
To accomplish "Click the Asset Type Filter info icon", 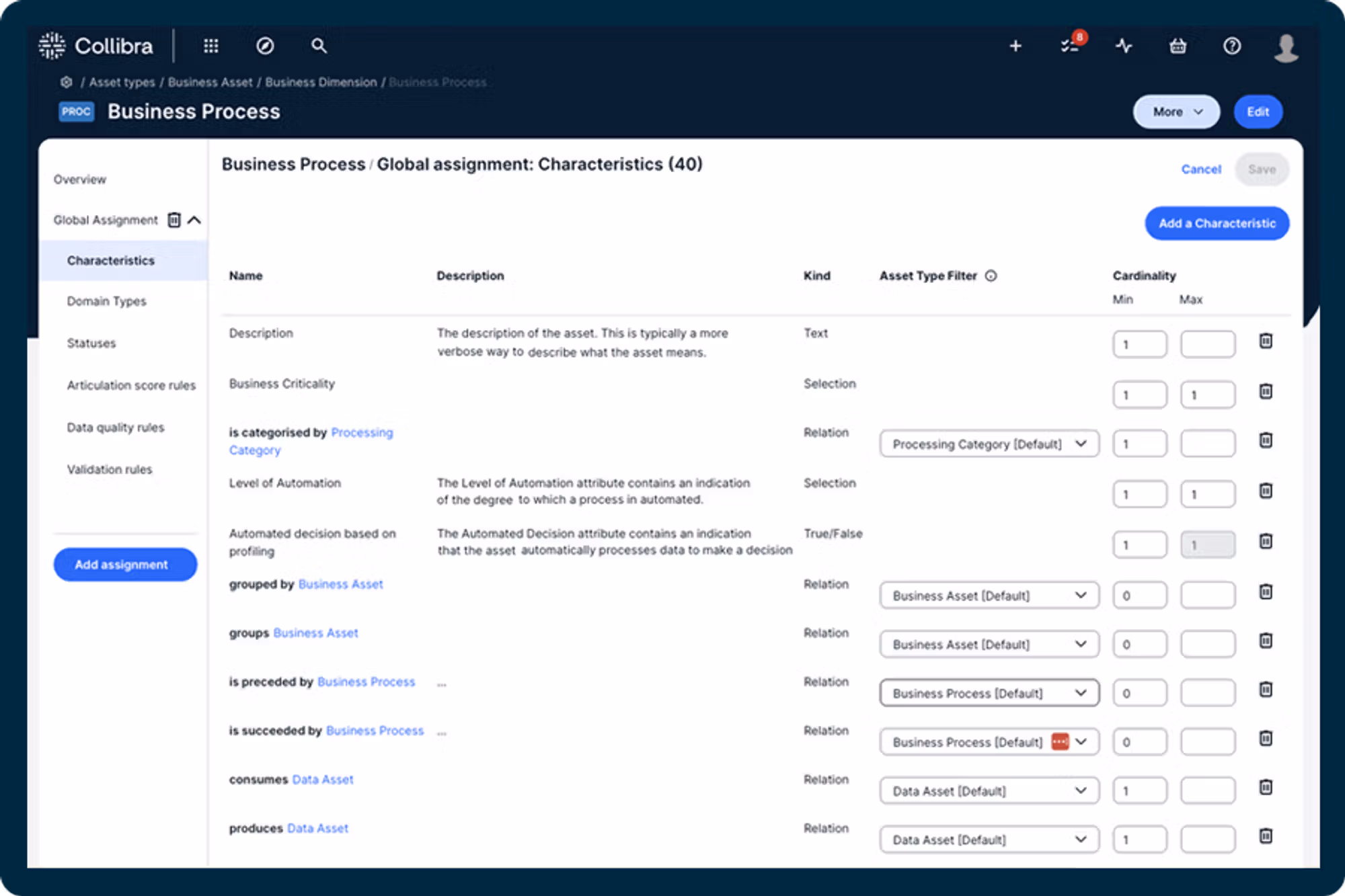I will click(x=991, y=276).
